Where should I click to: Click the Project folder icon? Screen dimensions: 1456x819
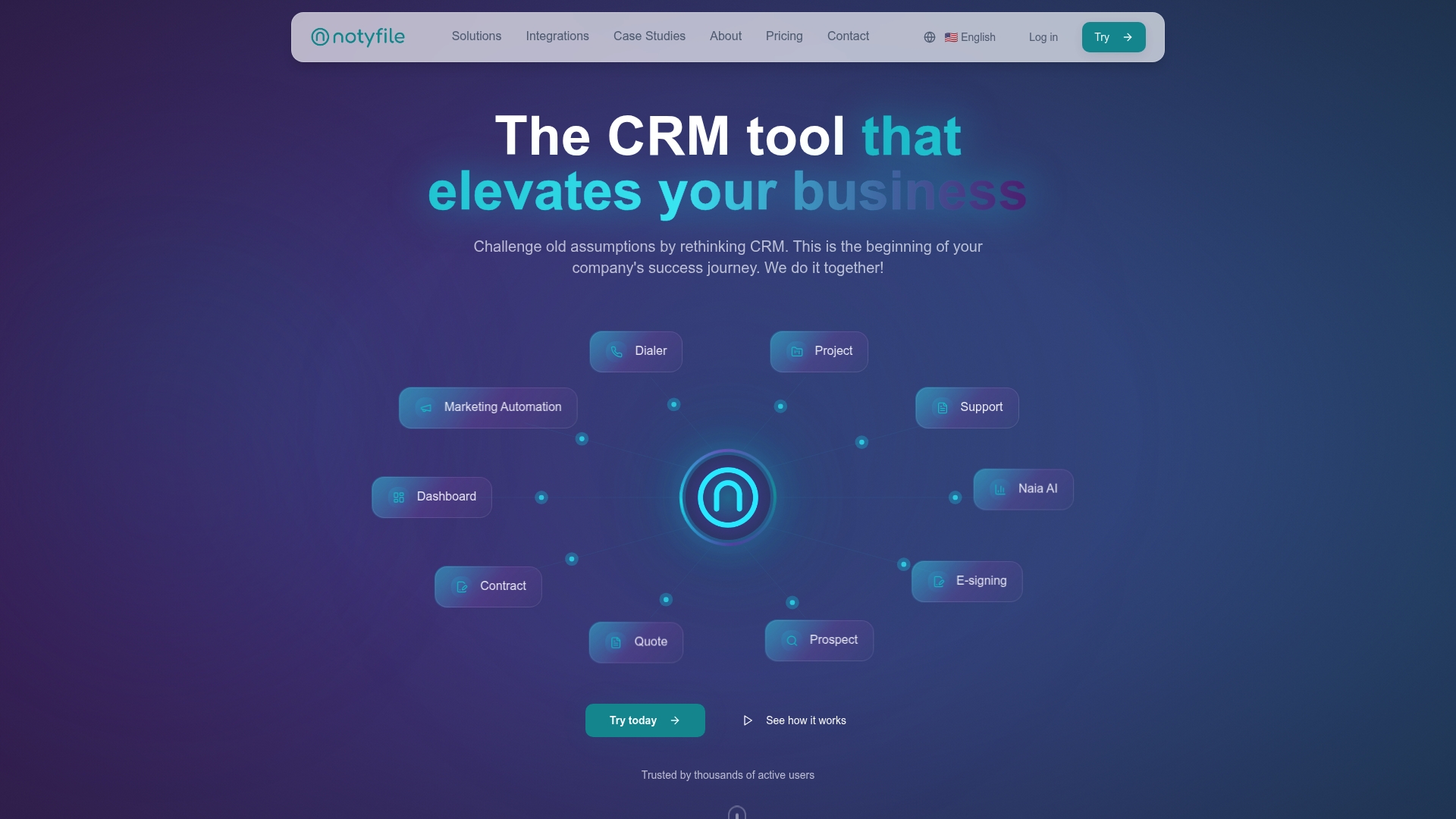[x=797, y=352]
